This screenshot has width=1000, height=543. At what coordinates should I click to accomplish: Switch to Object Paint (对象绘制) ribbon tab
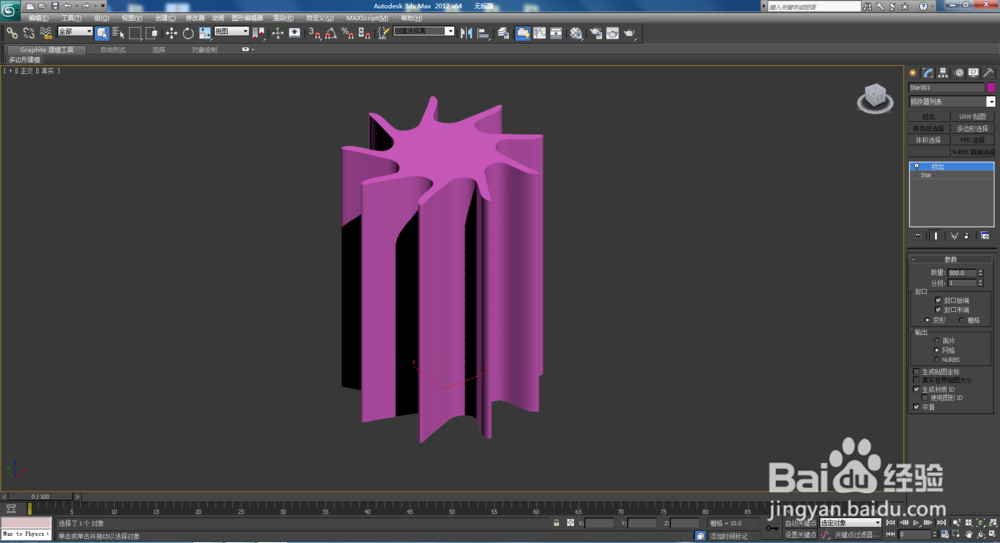tap(204, 50)
